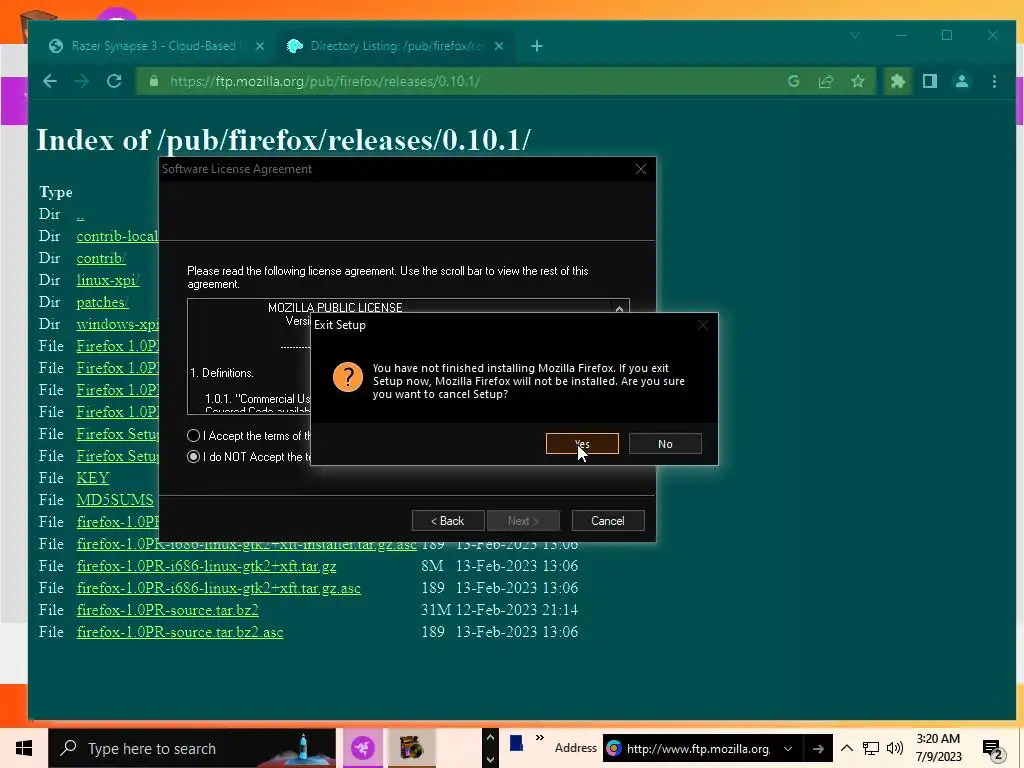Open the contrib/ directory link
This screenshot has height=768, width=1024.
pos(101,258)
